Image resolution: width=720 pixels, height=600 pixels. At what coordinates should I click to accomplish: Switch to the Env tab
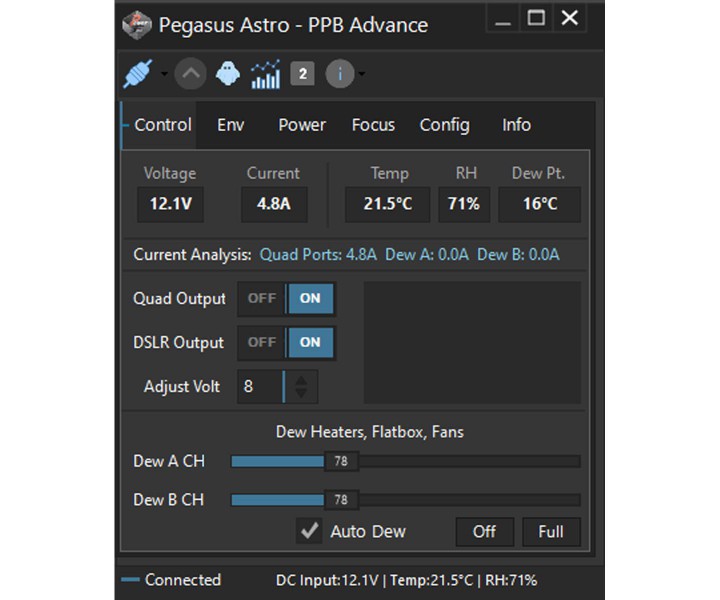[x=231, y=125]
